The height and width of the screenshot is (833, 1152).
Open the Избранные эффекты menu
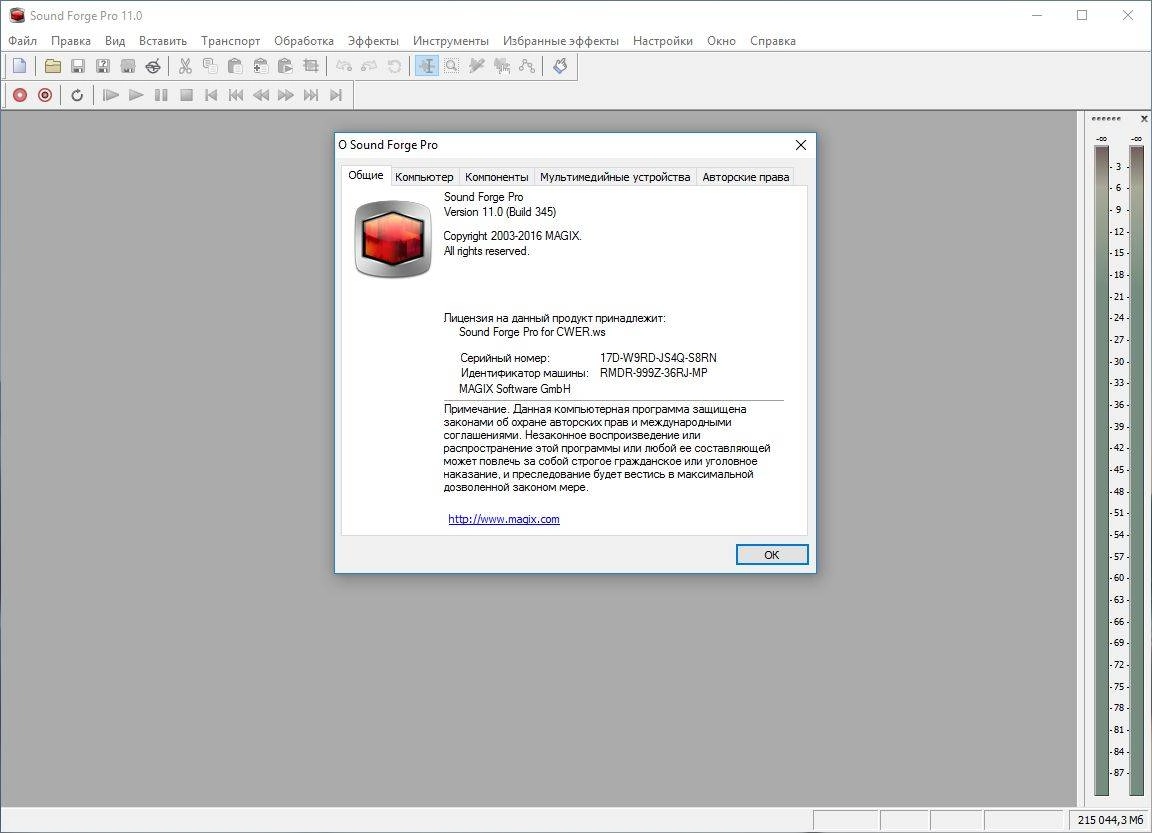pyautogui.click(x=561, y=41)
